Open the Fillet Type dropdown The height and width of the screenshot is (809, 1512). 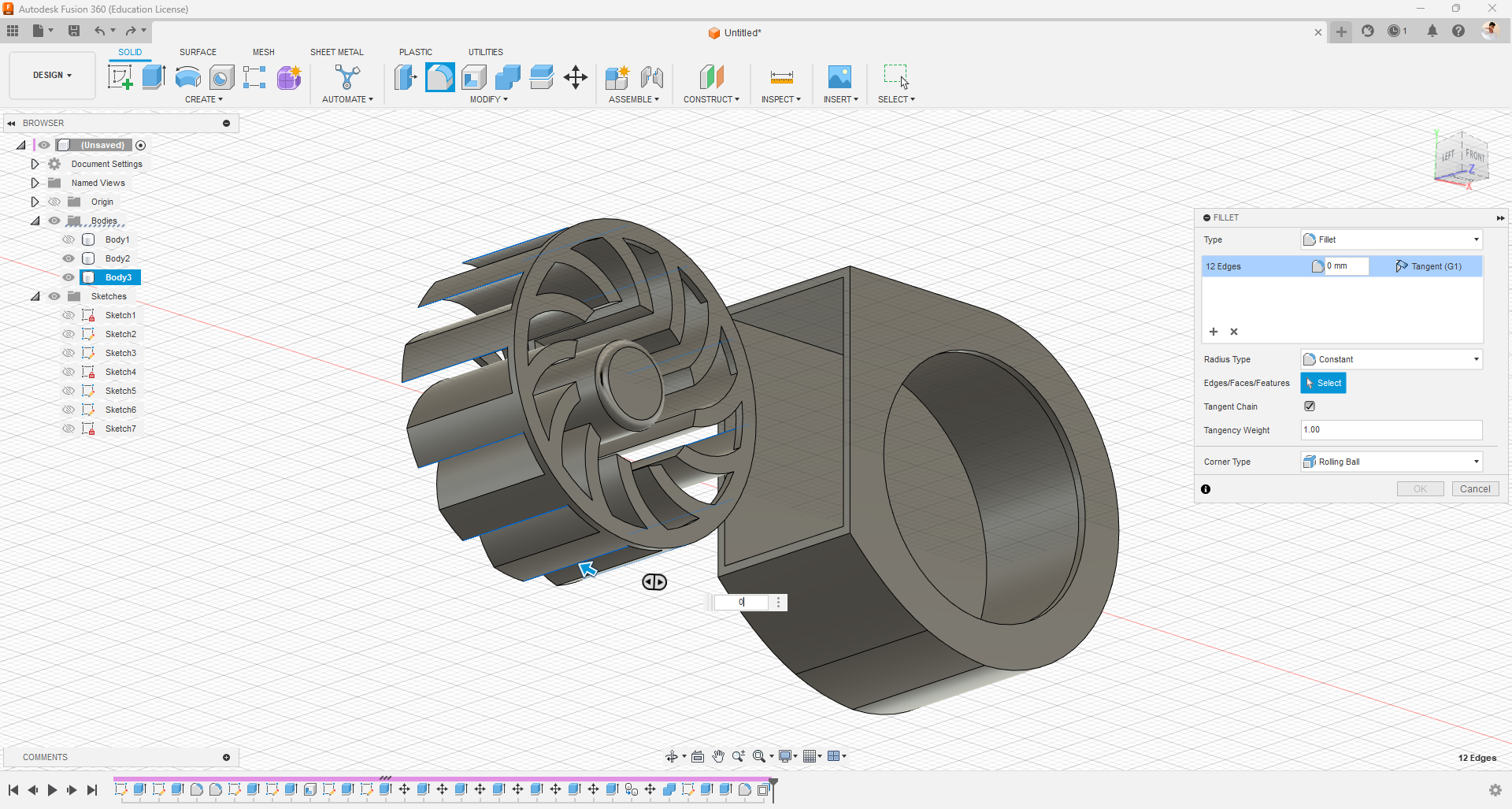pos(1392,239)
